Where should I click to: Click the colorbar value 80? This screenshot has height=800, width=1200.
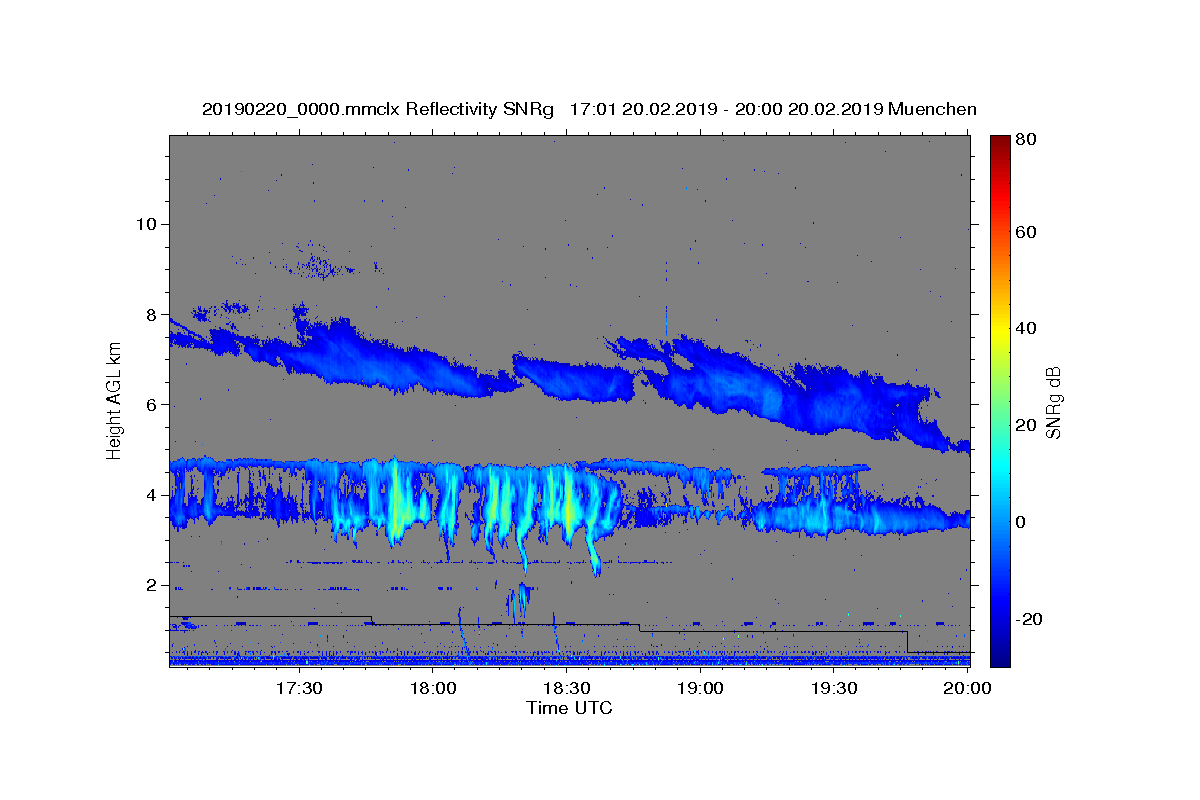tap(1025, 140)
